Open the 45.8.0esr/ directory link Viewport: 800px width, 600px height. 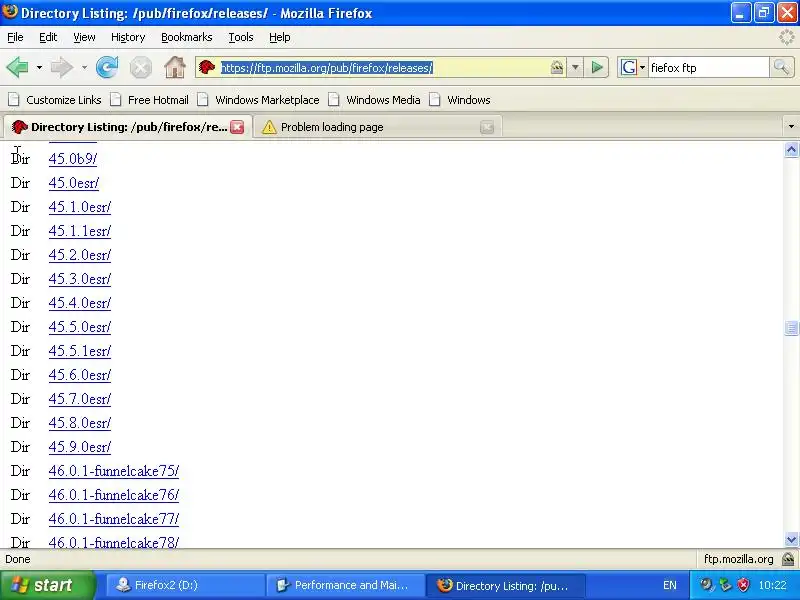tap(80, 422)
